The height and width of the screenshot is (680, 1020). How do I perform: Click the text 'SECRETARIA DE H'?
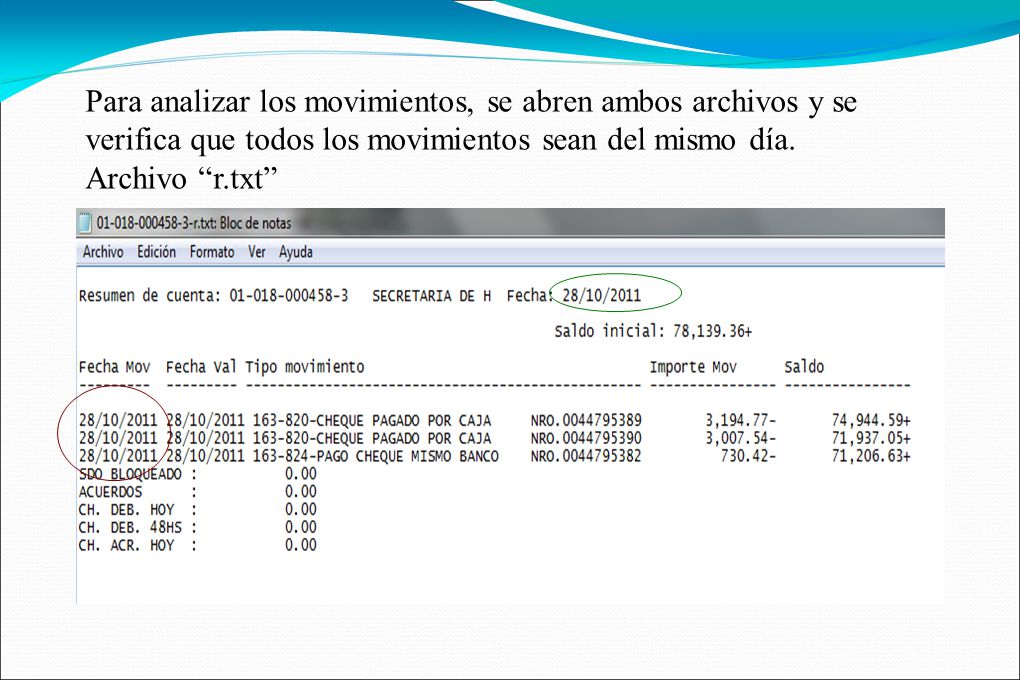tap(431, 296)
